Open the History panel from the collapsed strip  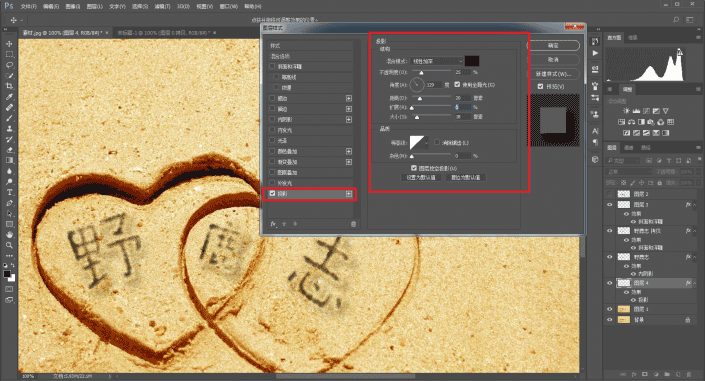(595, 41)
